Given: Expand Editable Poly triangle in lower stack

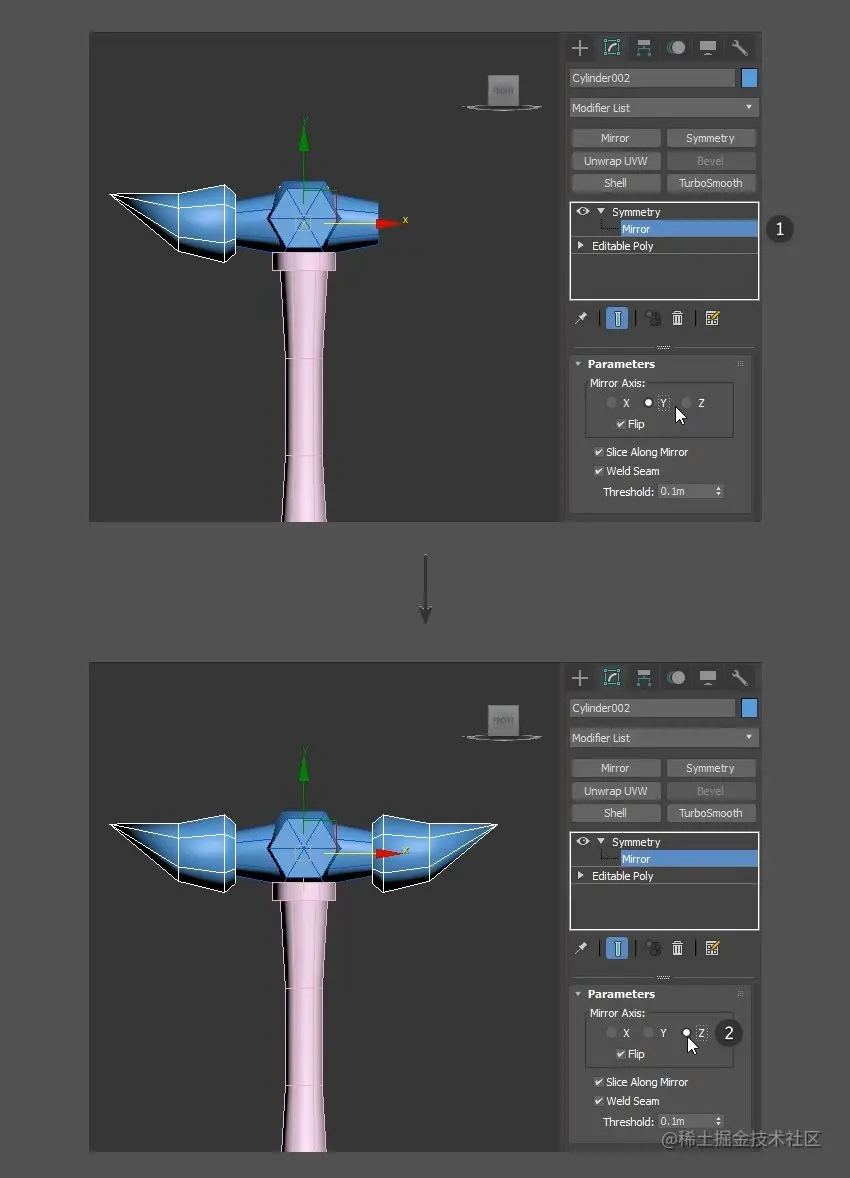Looking at the screenshot, I should (580, 876).
